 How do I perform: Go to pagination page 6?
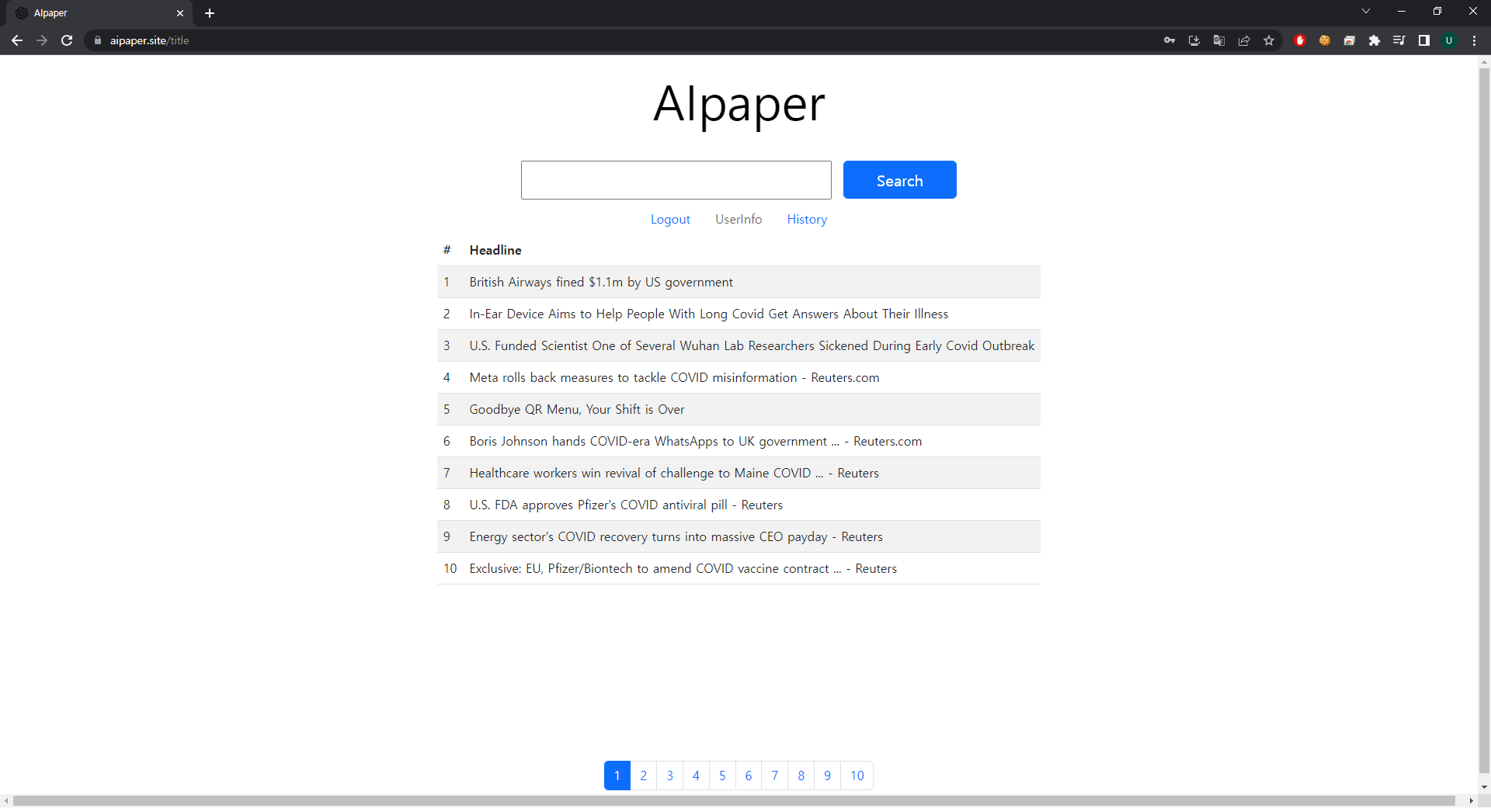tap(749, 776)
